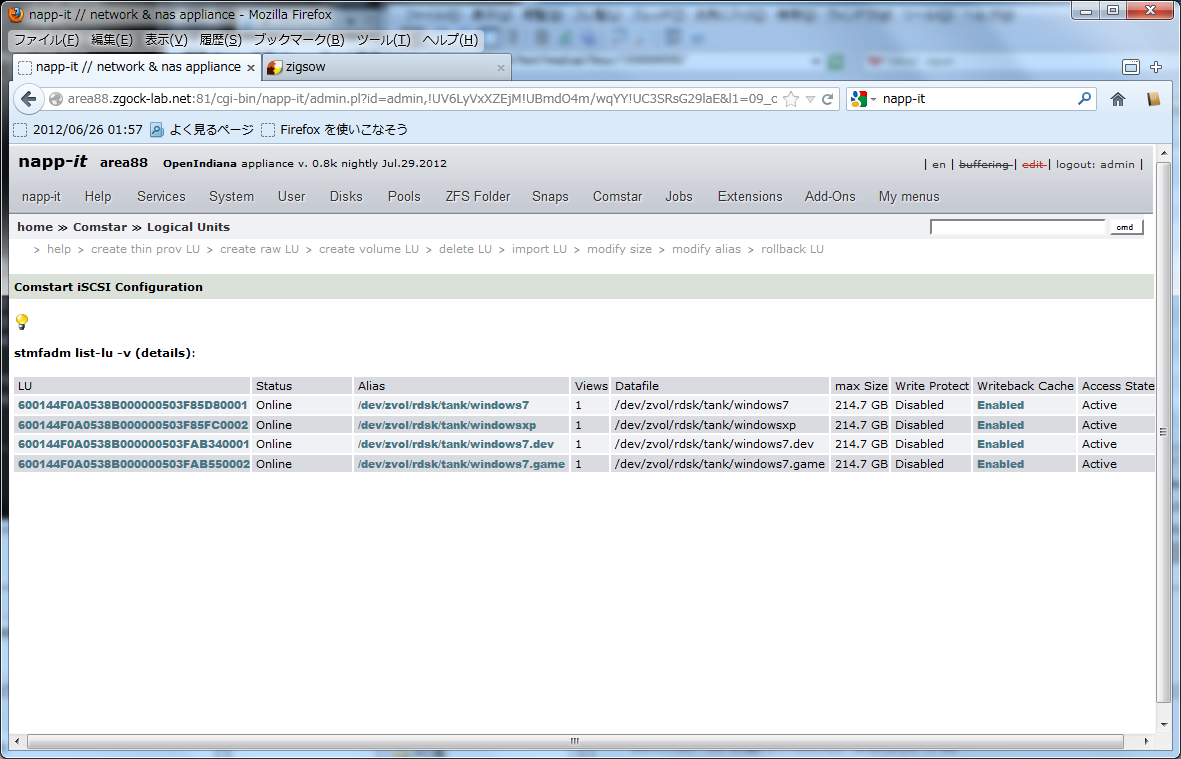Click import LU submenu
The image size is (1181, 759).
(x=539, y=249)
